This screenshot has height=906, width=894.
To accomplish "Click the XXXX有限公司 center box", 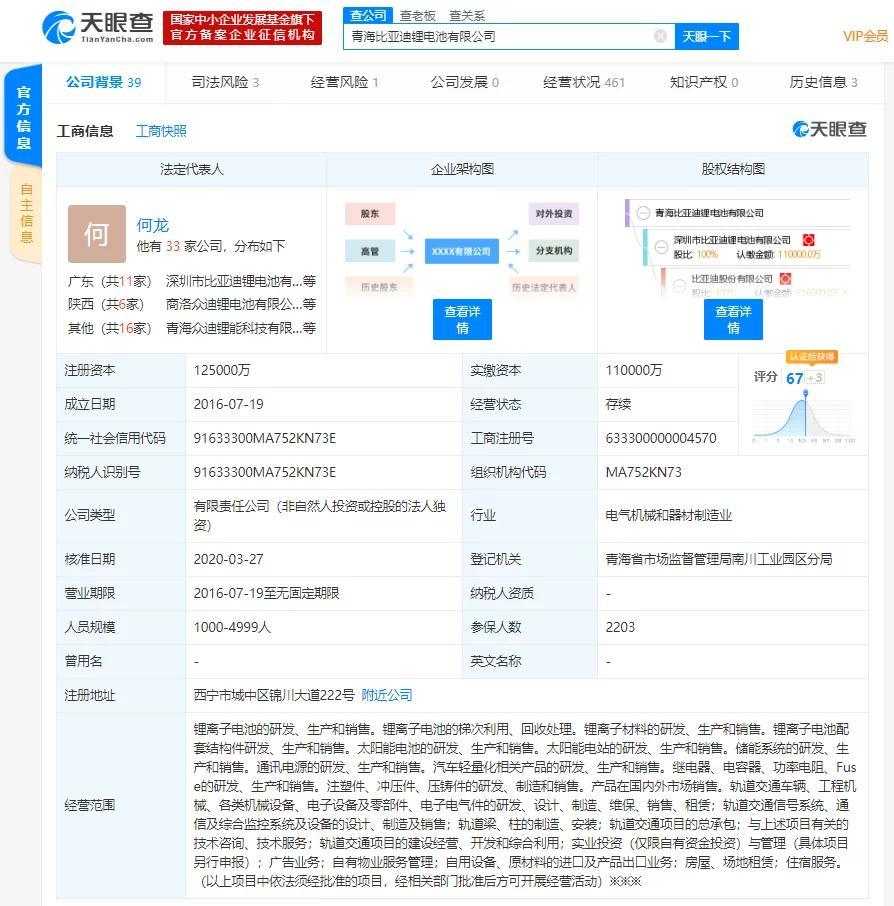I will click(x=462, y=251).
